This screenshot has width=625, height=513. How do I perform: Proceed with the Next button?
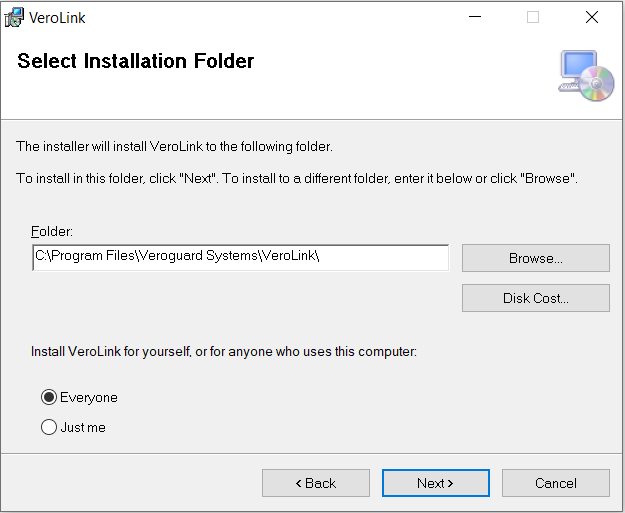[x=436, y=483]
